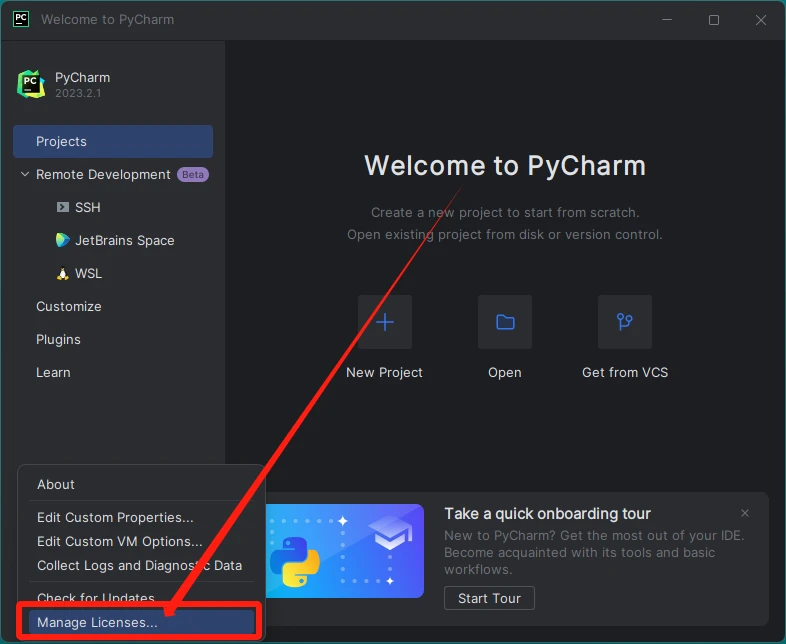The width and height of the screenshot is (786, 644).
Task: Go to the Learn section
Action: [53, 373]
